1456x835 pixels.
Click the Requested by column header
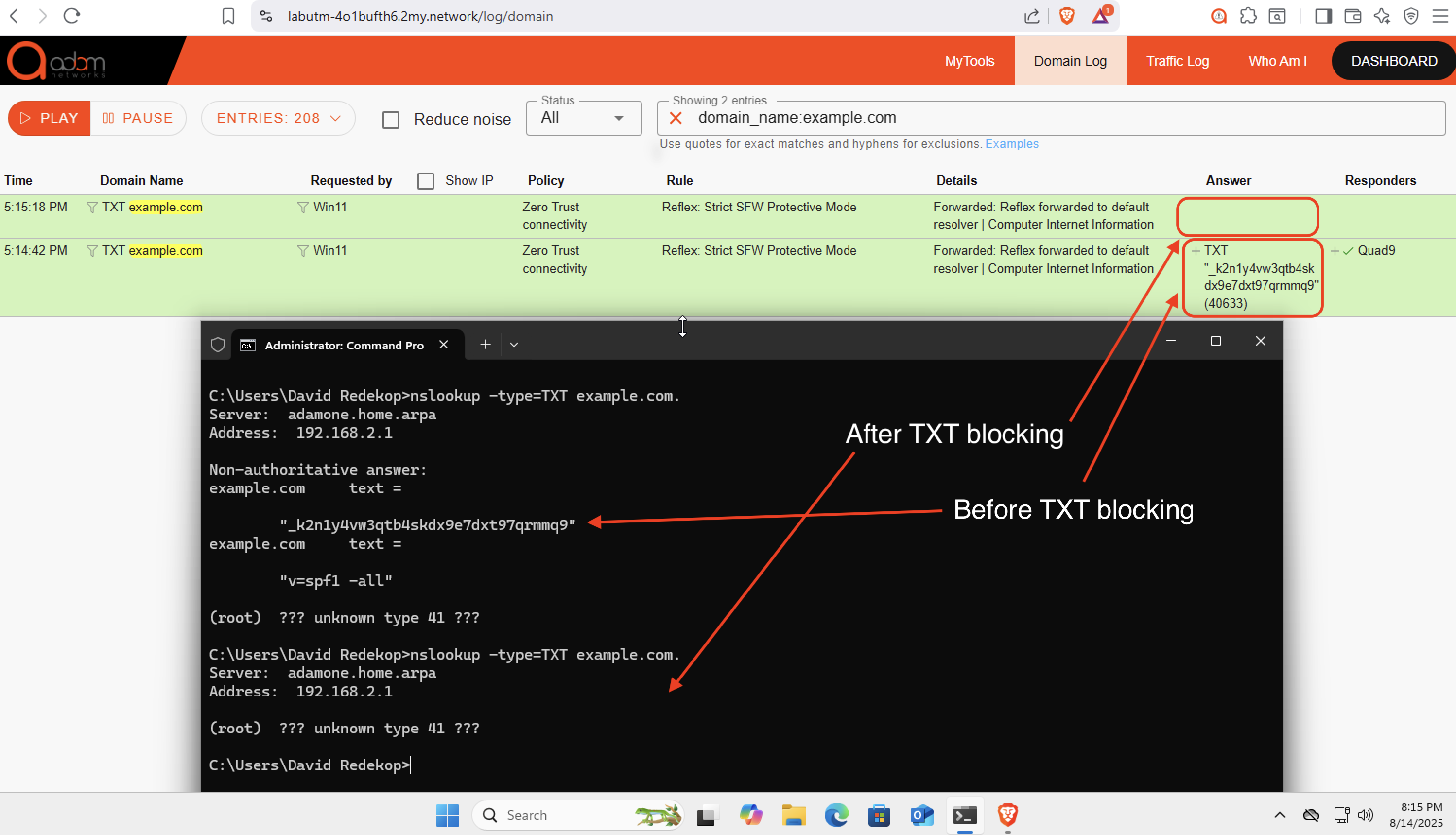point(351,181)
